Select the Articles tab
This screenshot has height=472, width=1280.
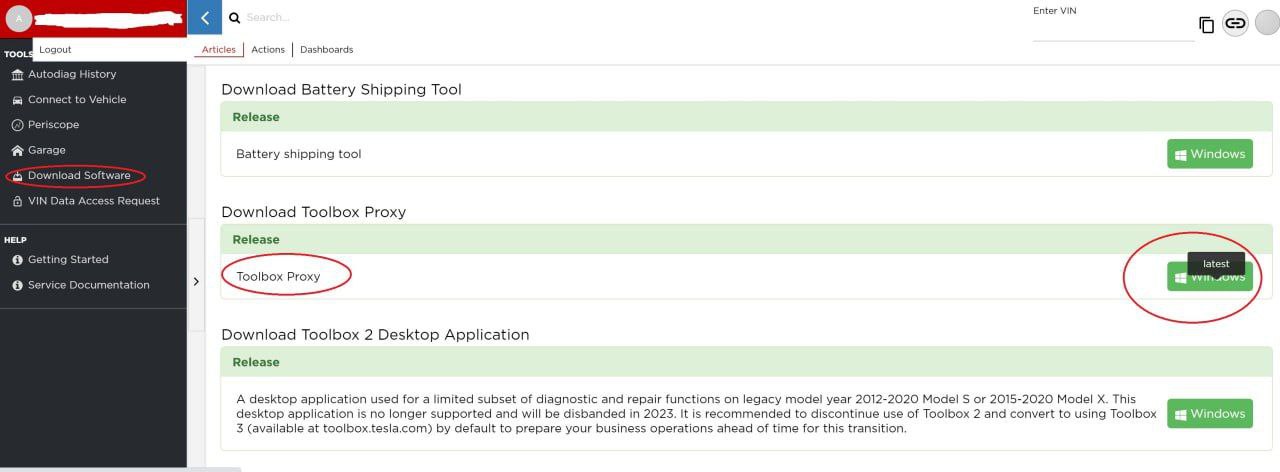pyautogui.click(x=218, y=49)
